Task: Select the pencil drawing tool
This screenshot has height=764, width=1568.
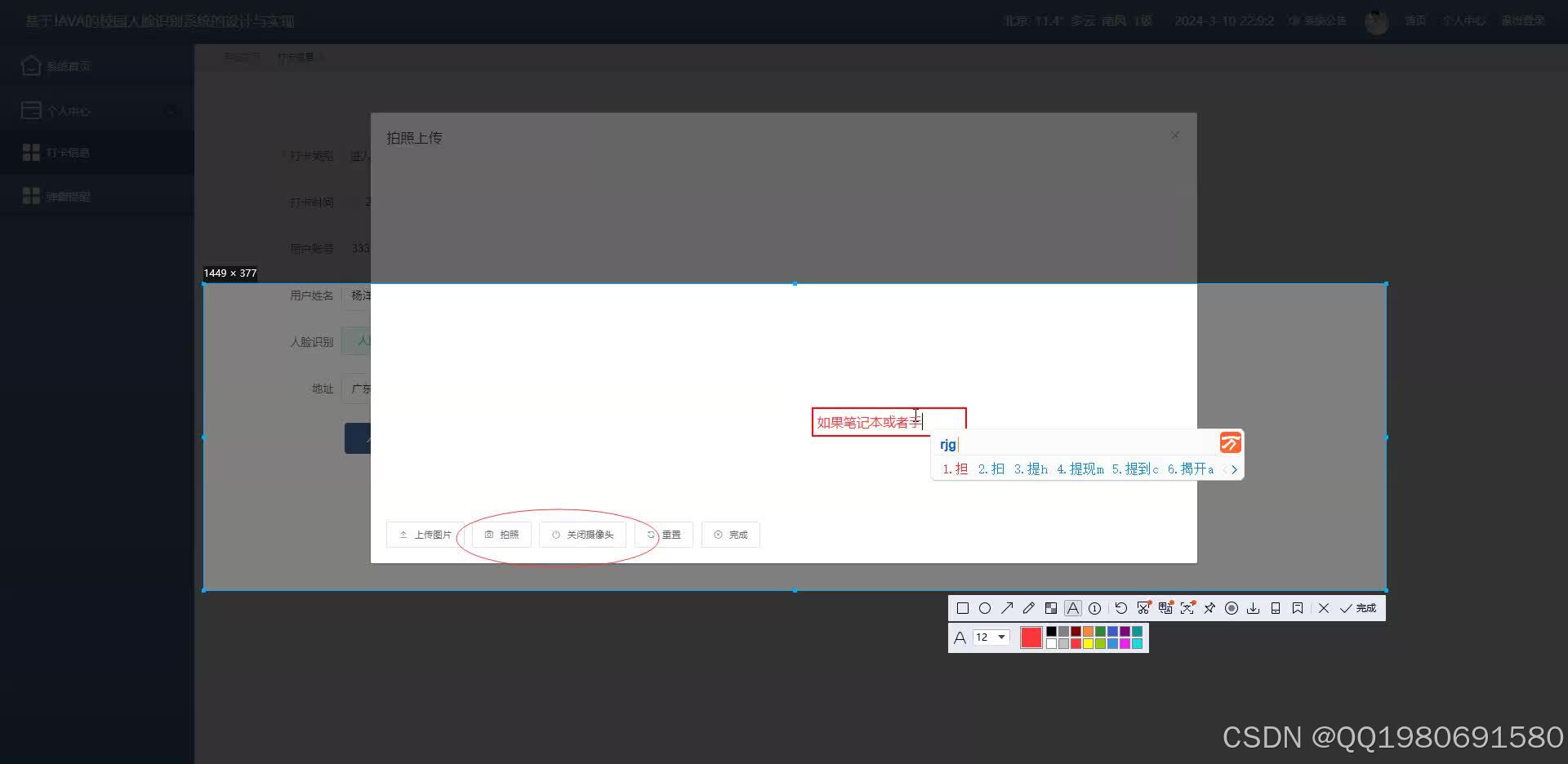Action: tap(1029, 608)
